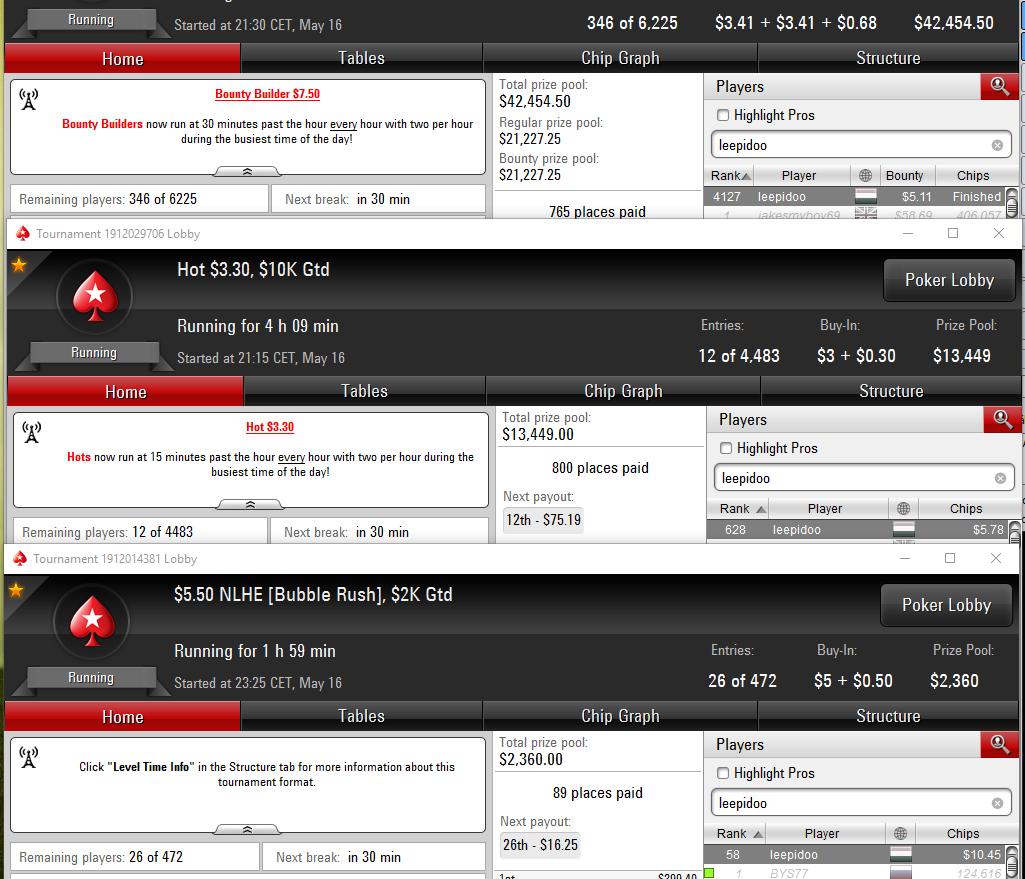Toggle Highlight Pros in Bubble Rush lobby
Viewport: 1025px width, 879px height.
pyautogui.click(x=723, y=773)
